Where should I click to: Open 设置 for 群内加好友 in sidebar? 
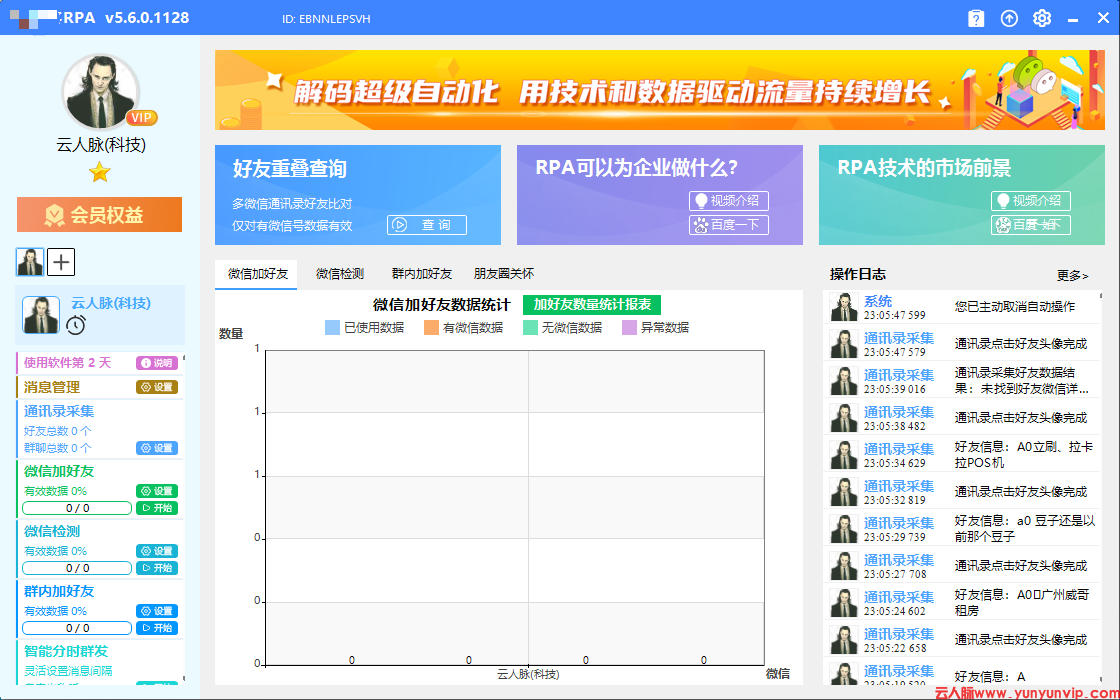[156, 611]
